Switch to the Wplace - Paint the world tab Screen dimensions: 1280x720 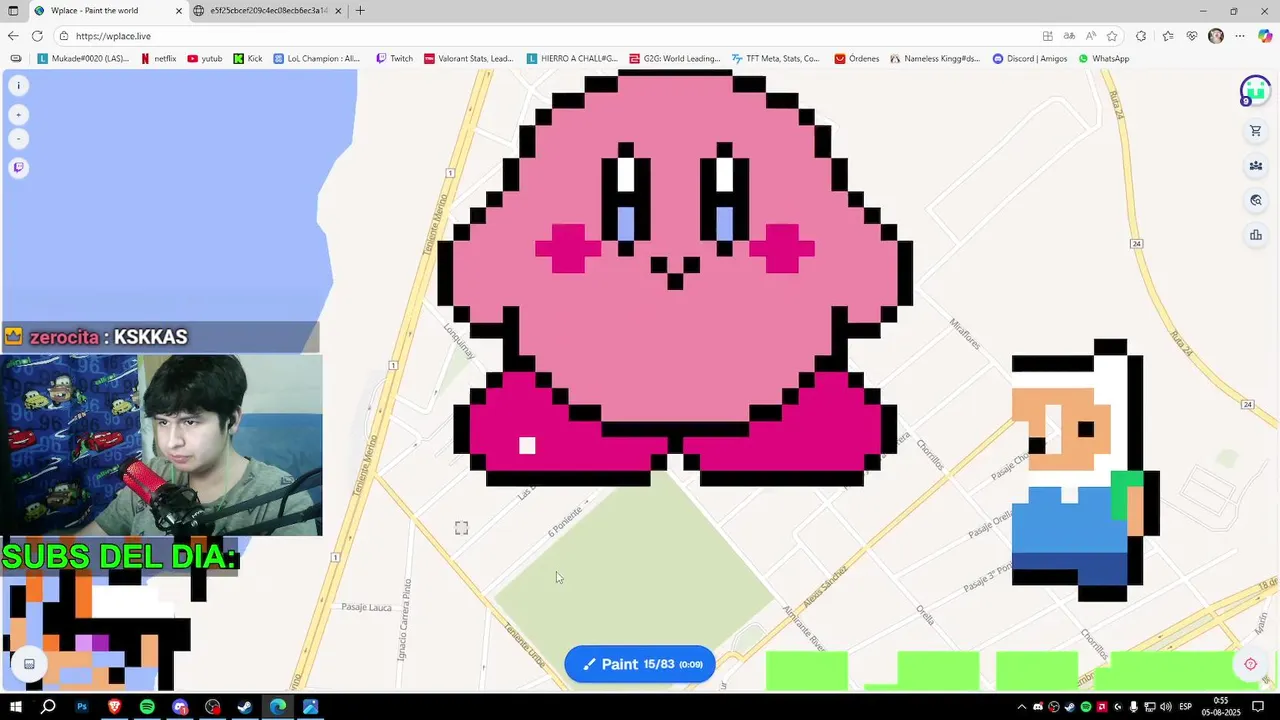tap(107, 11)
